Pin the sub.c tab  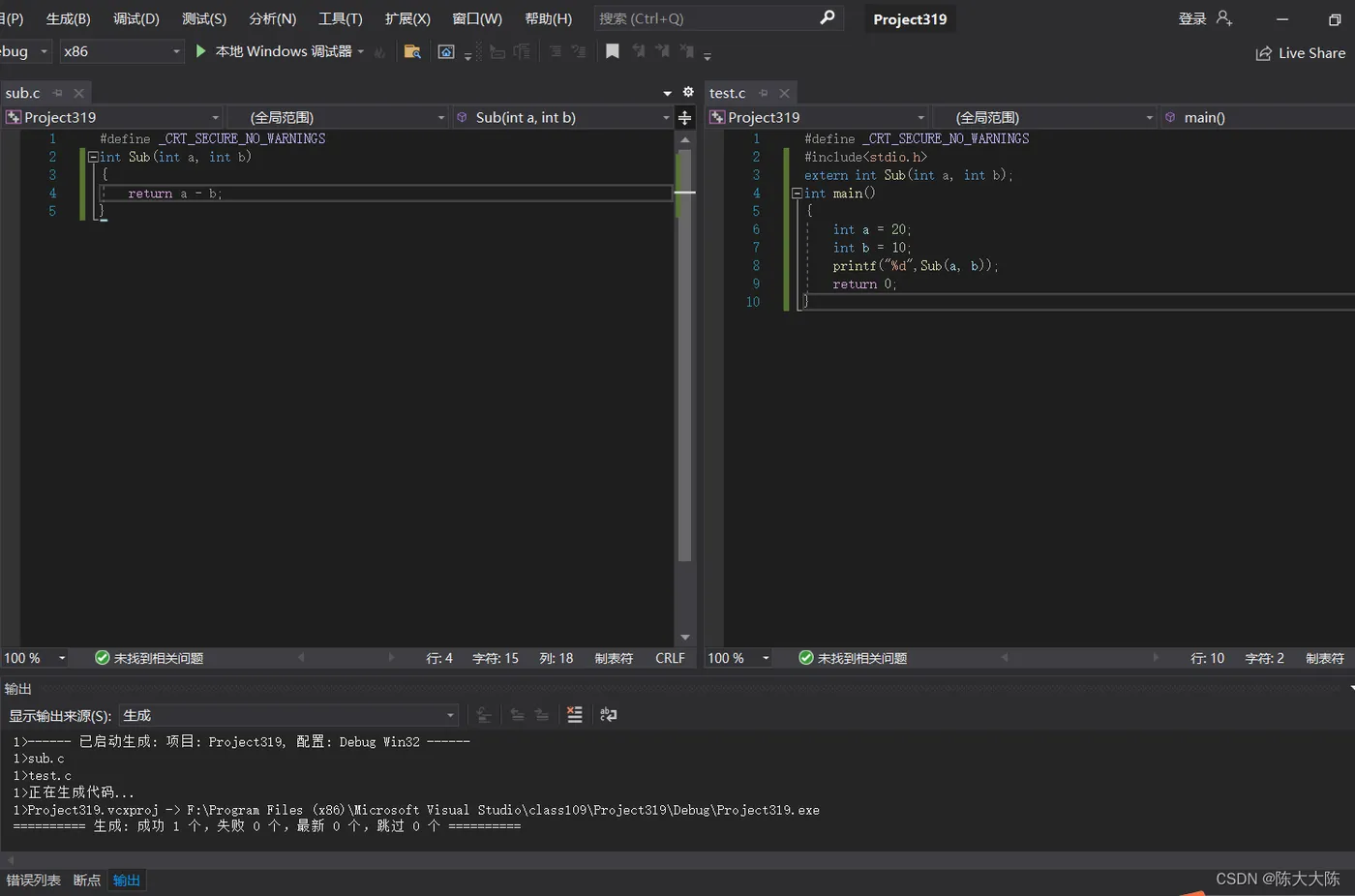click(57, 93)
